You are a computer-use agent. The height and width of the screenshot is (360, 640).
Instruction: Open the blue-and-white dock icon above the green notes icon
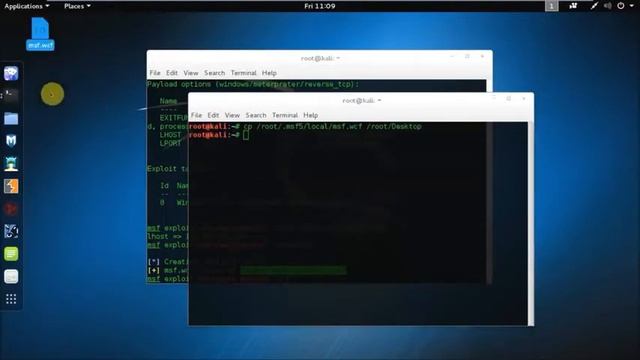point(11,231)
